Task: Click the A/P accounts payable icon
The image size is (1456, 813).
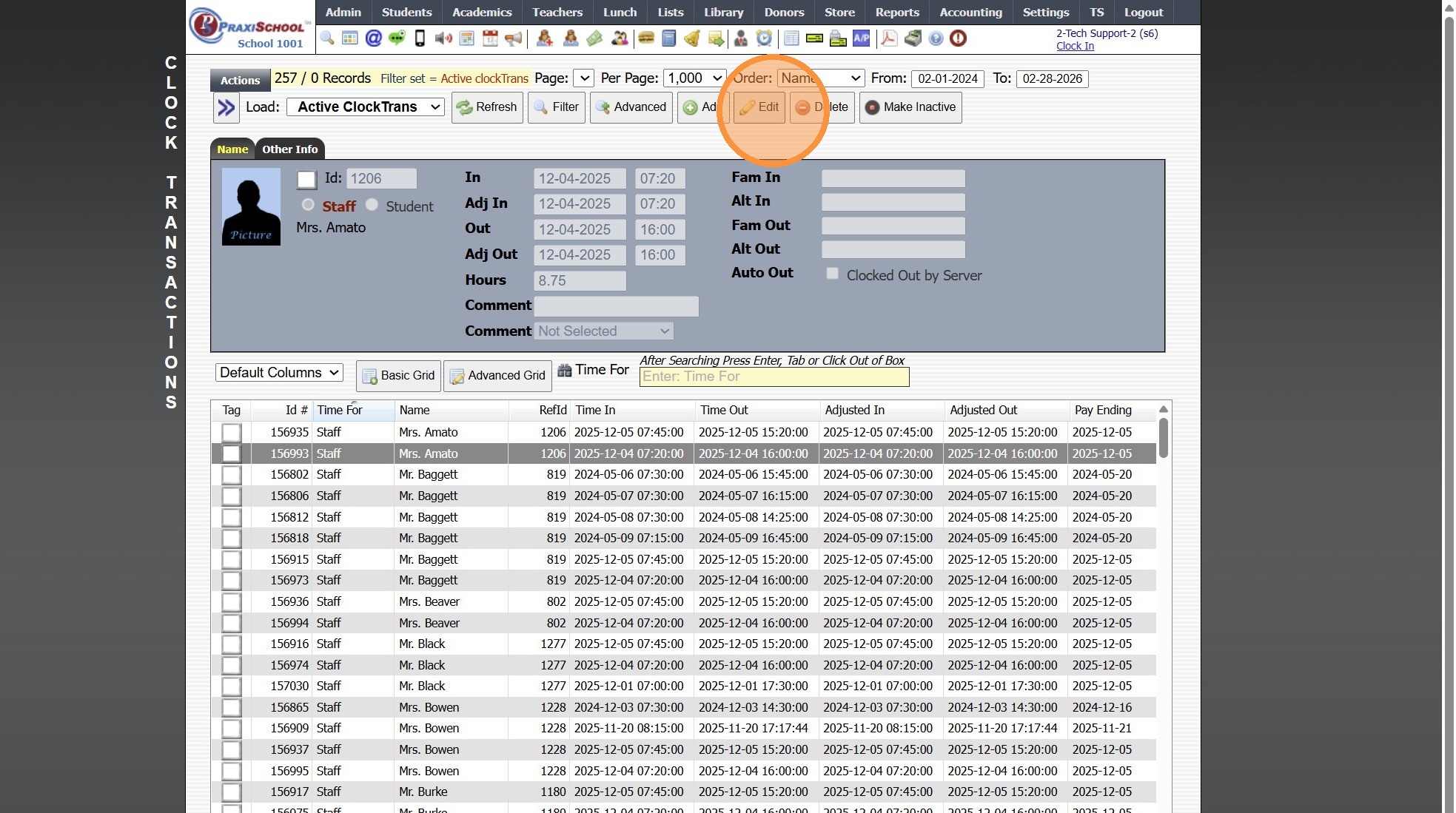Action: coord(861,38)
